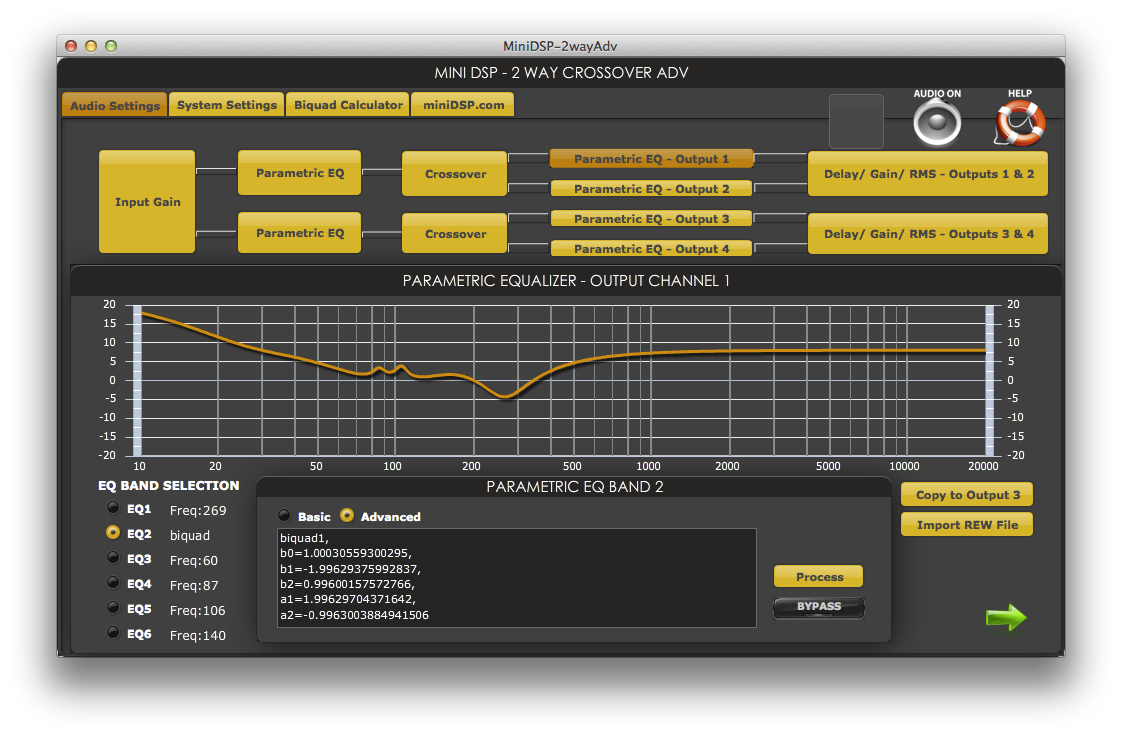Image resolution: width=1122 pixels, height=736 pixels.
Task: Select EQ3 band radio button
Action: 113,558
